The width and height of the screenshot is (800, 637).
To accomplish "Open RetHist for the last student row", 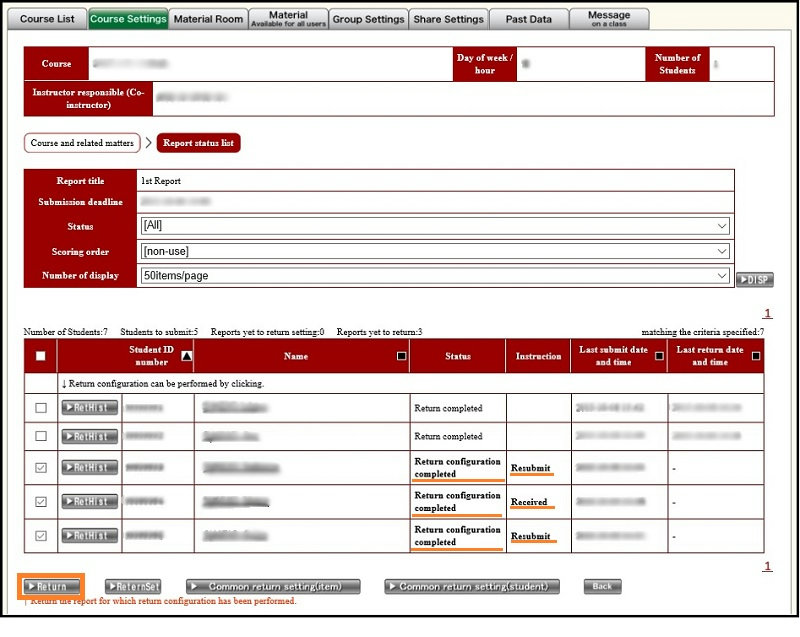I will coord(90,535).
